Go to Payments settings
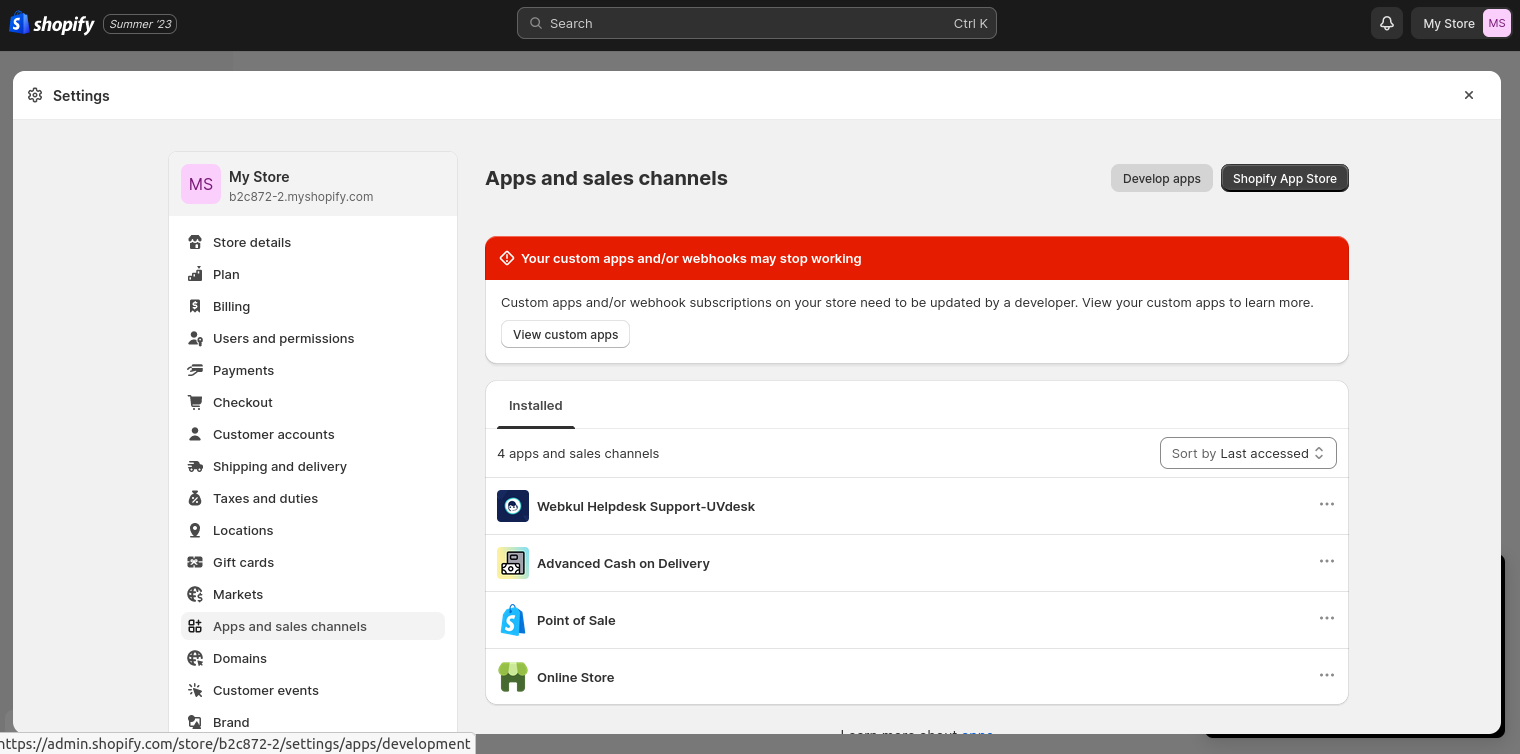This screenshot has height=754, width=1520. coord(313,370)
